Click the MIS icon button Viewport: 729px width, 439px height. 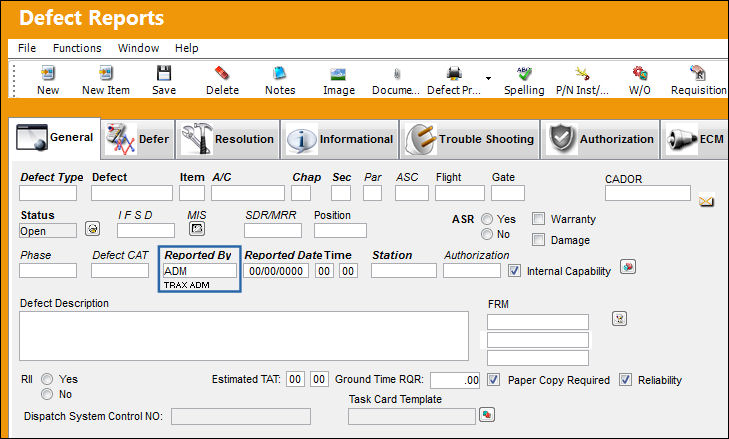point(197,228)
